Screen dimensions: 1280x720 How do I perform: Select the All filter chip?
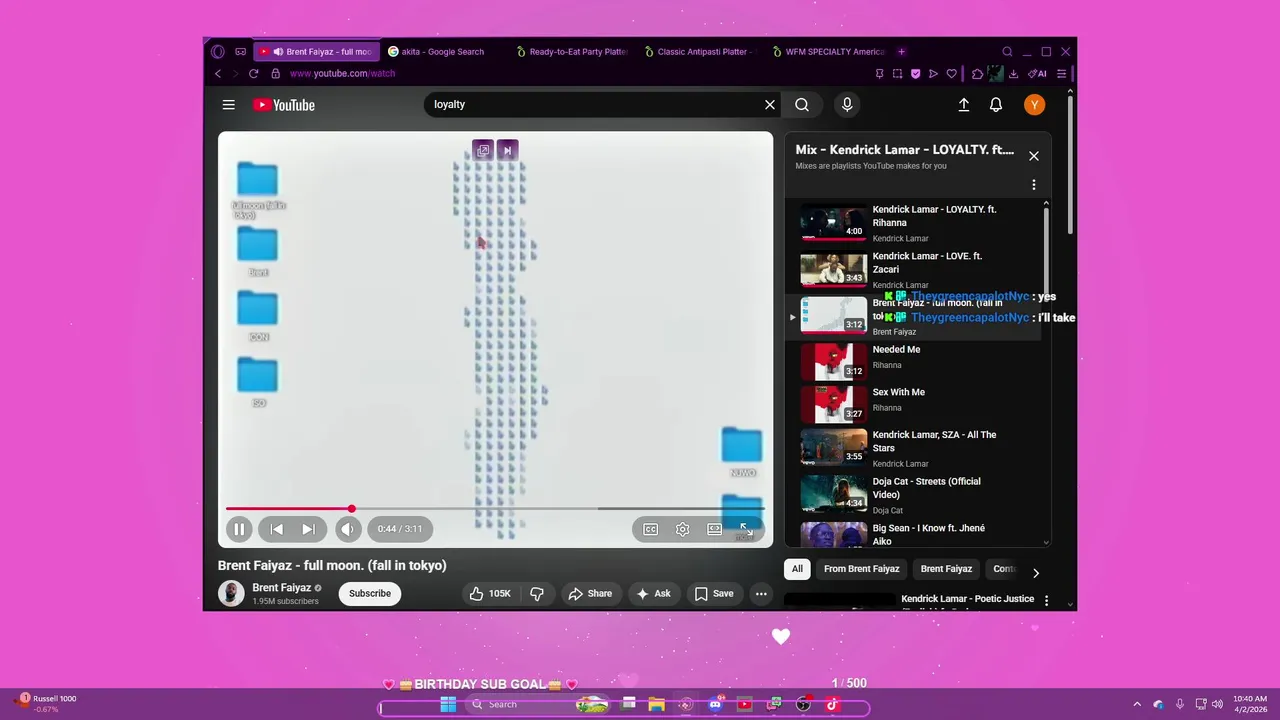click(x=797, y=569)
